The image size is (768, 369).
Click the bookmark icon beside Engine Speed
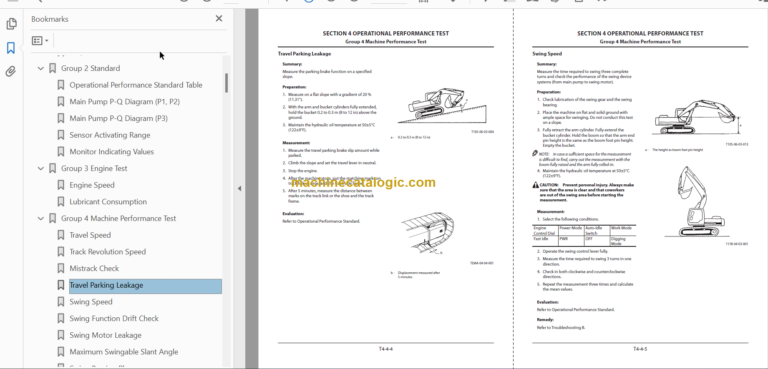coord(61,185)
